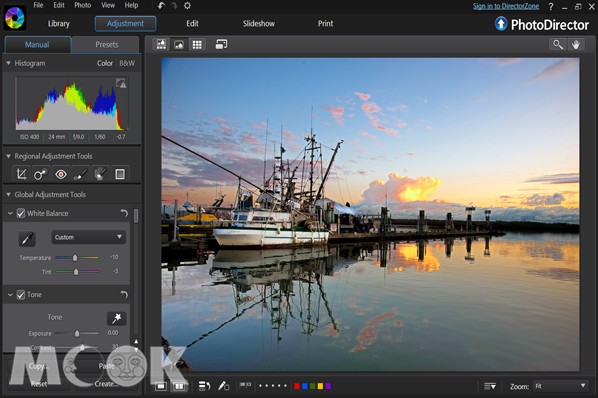Click the auto tone magic wand

[x=116, y=318]
